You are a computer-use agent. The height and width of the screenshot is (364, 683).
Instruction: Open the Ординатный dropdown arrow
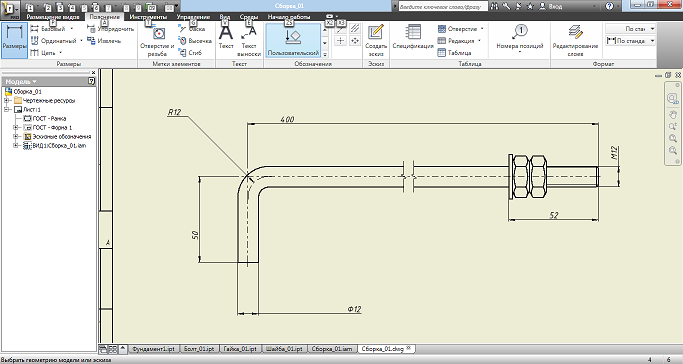point(81,40)
